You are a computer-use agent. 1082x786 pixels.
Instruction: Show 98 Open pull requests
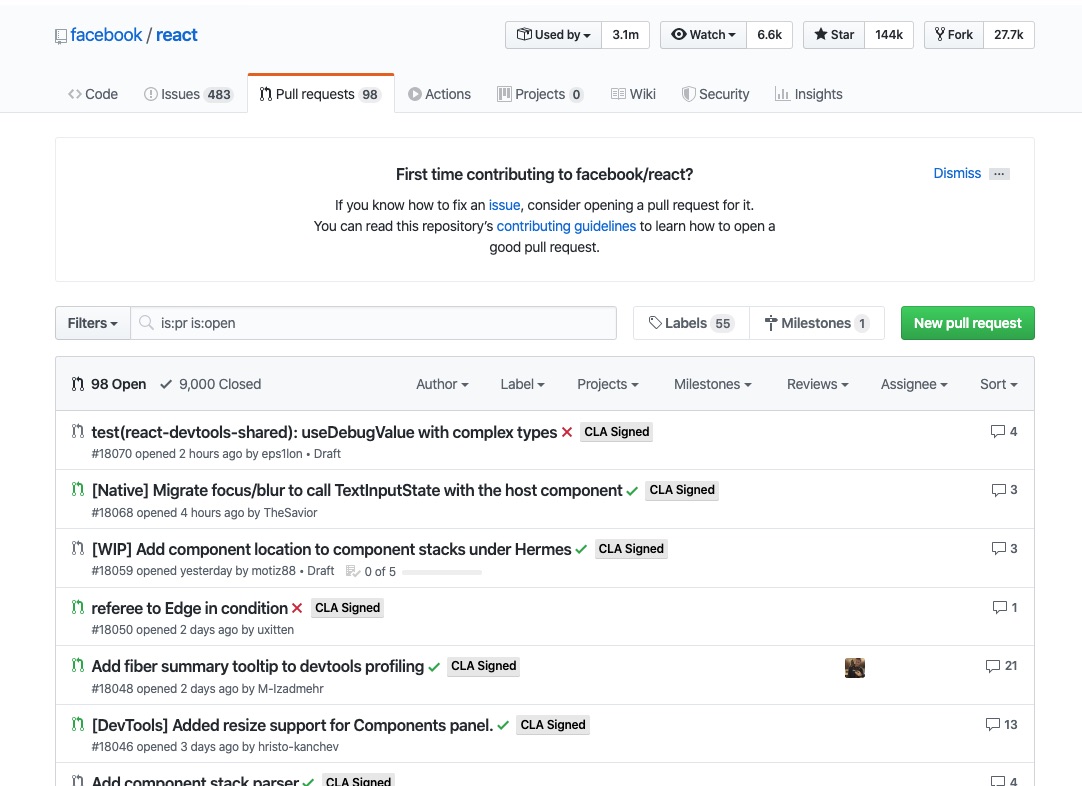pos(109,384)
